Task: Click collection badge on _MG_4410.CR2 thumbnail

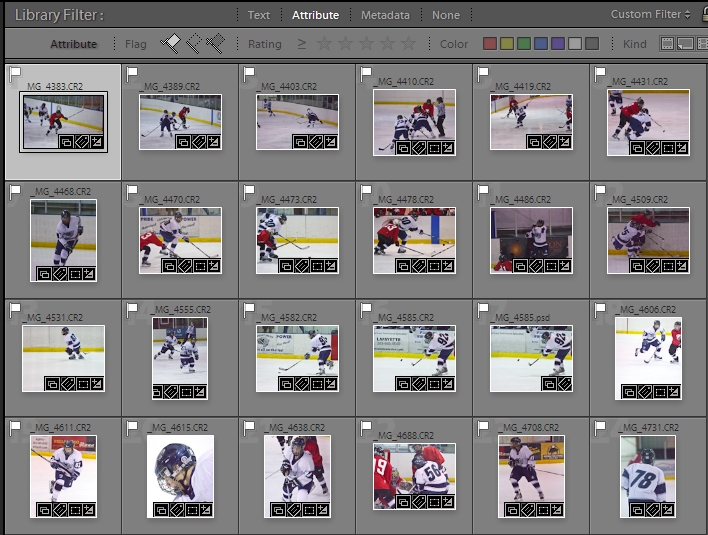Action: pos(402,148)
